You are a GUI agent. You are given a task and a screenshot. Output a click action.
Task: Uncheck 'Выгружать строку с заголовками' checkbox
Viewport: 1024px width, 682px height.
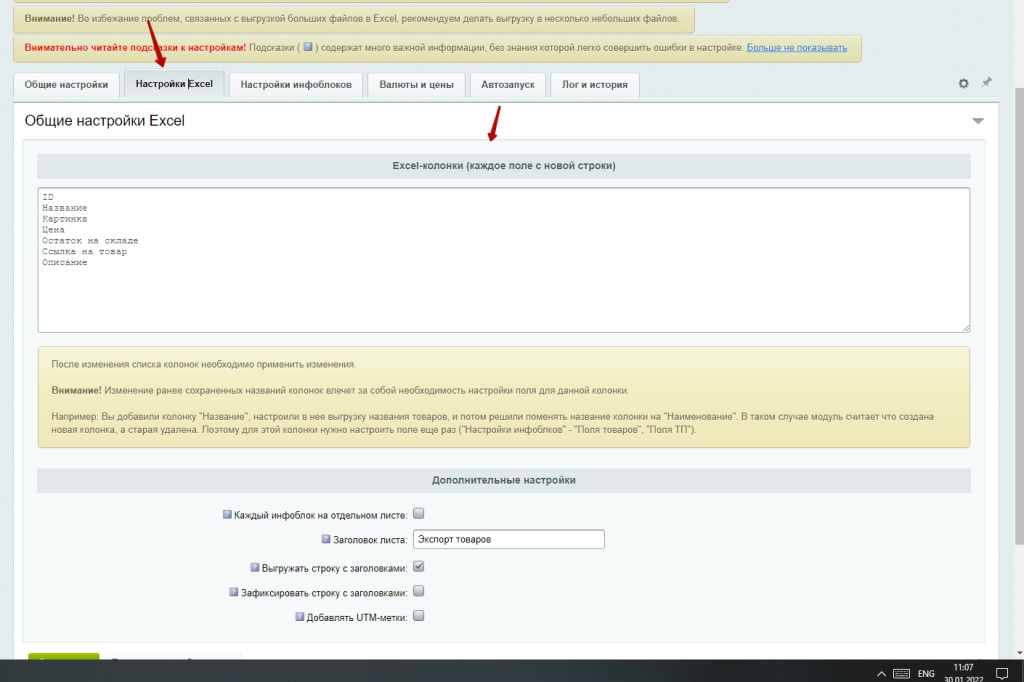[419, 566]
